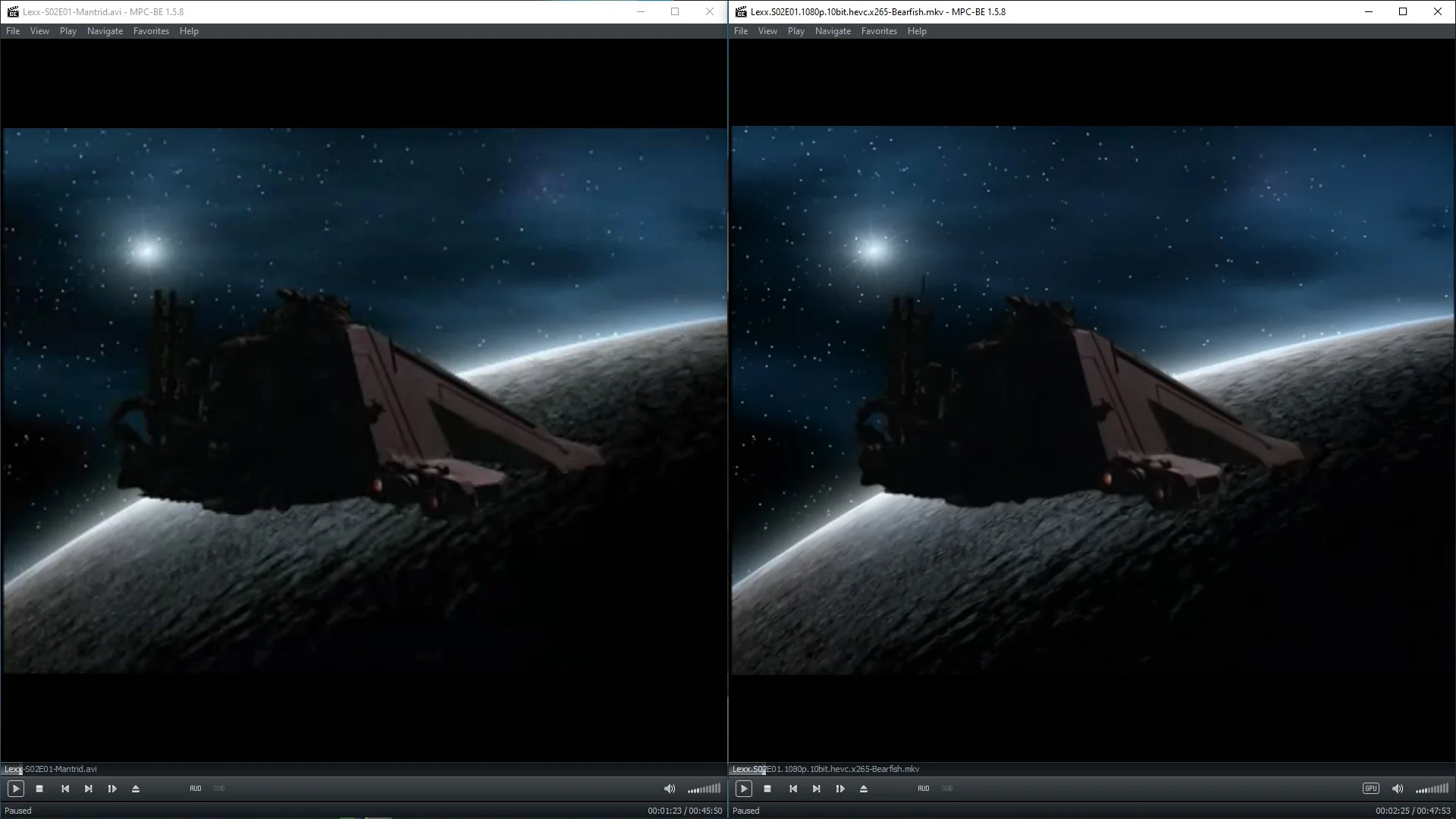Click Frame step button in left player
The image size is (1456, 819).
(112, 789)
